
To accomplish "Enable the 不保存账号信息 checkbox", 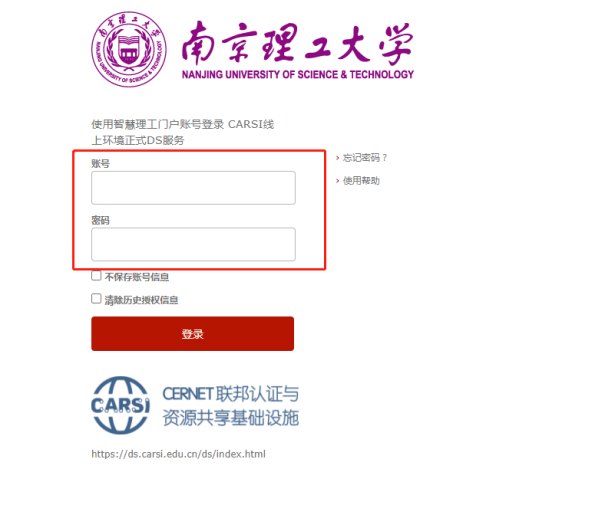I will pyautogui.click(x=96, y=276).
